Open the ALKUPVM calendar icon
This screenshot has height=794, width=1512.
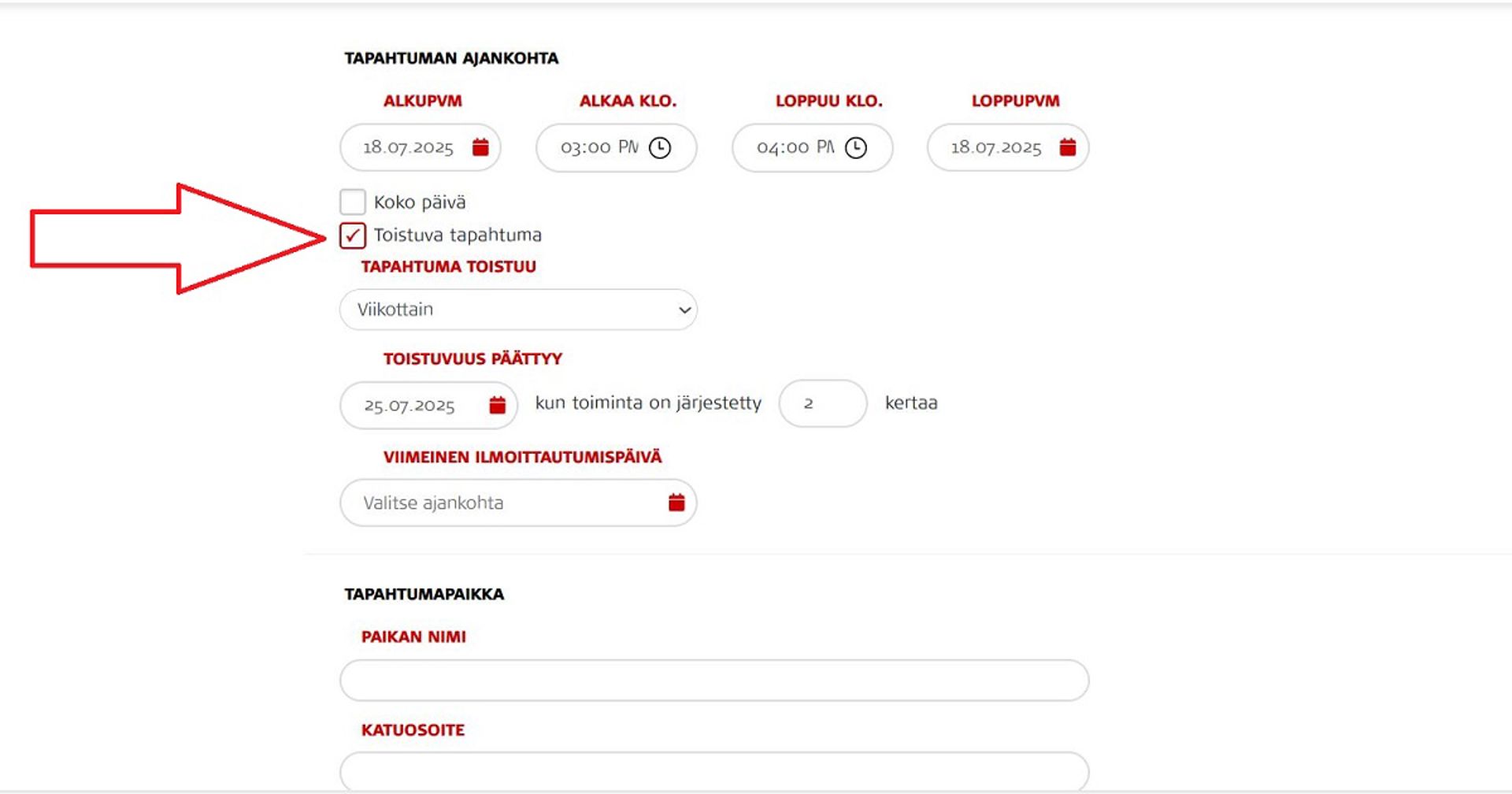click(x=481, y=147)
